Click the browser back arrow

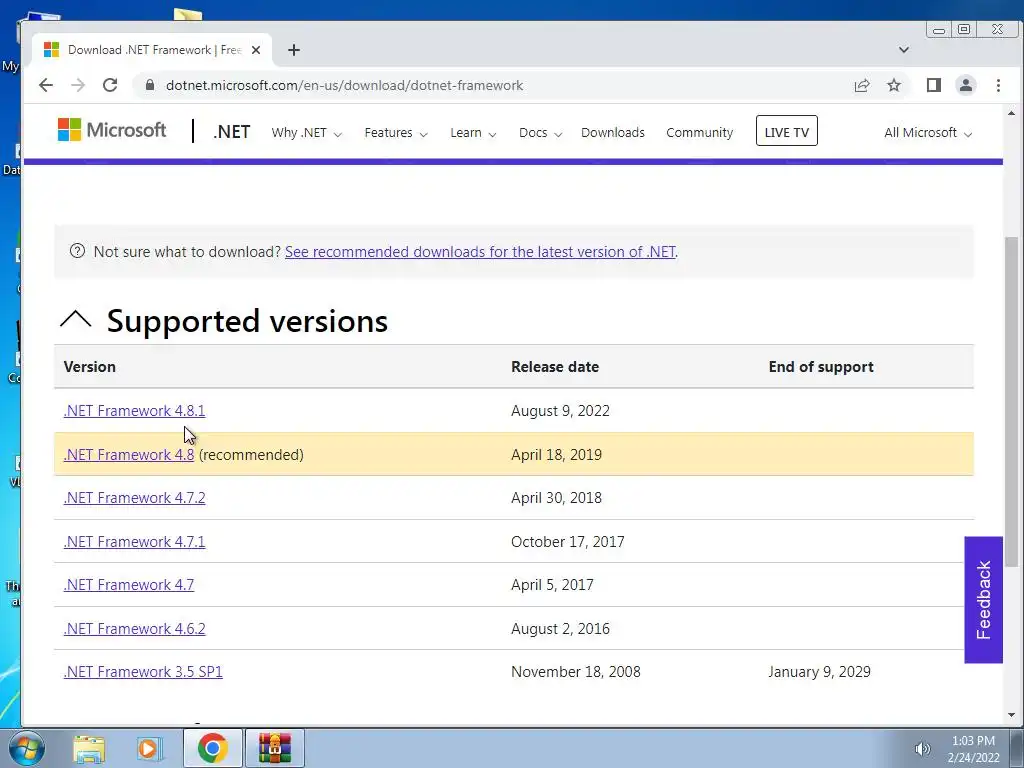(x=46, y=86)
